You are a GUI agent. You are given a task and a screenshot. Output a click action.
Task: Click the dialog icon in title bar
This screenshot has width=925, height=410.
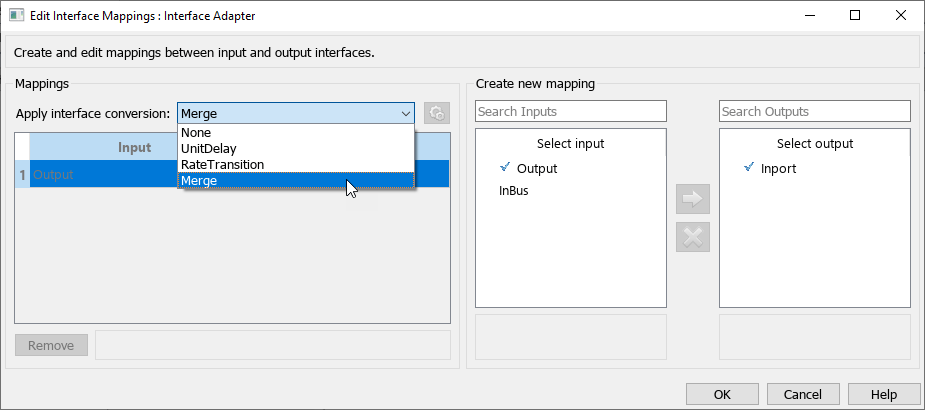[16, 15]
